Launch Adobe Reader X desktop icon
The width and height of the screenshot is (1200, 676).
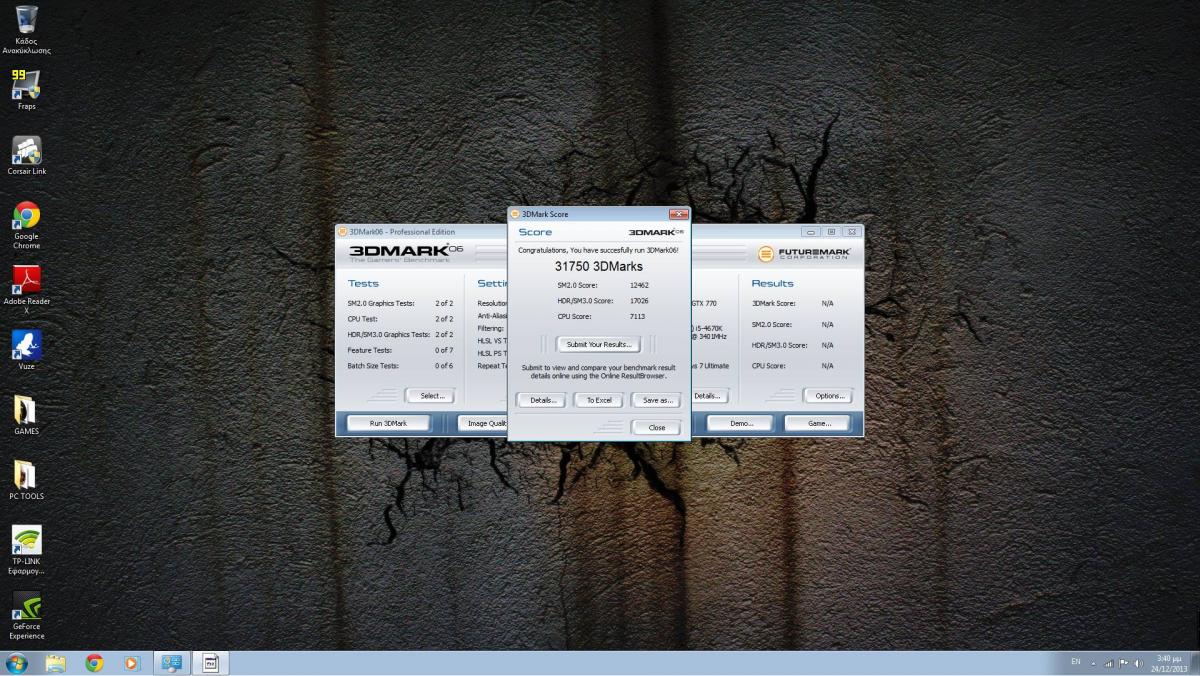coord(26,289)
